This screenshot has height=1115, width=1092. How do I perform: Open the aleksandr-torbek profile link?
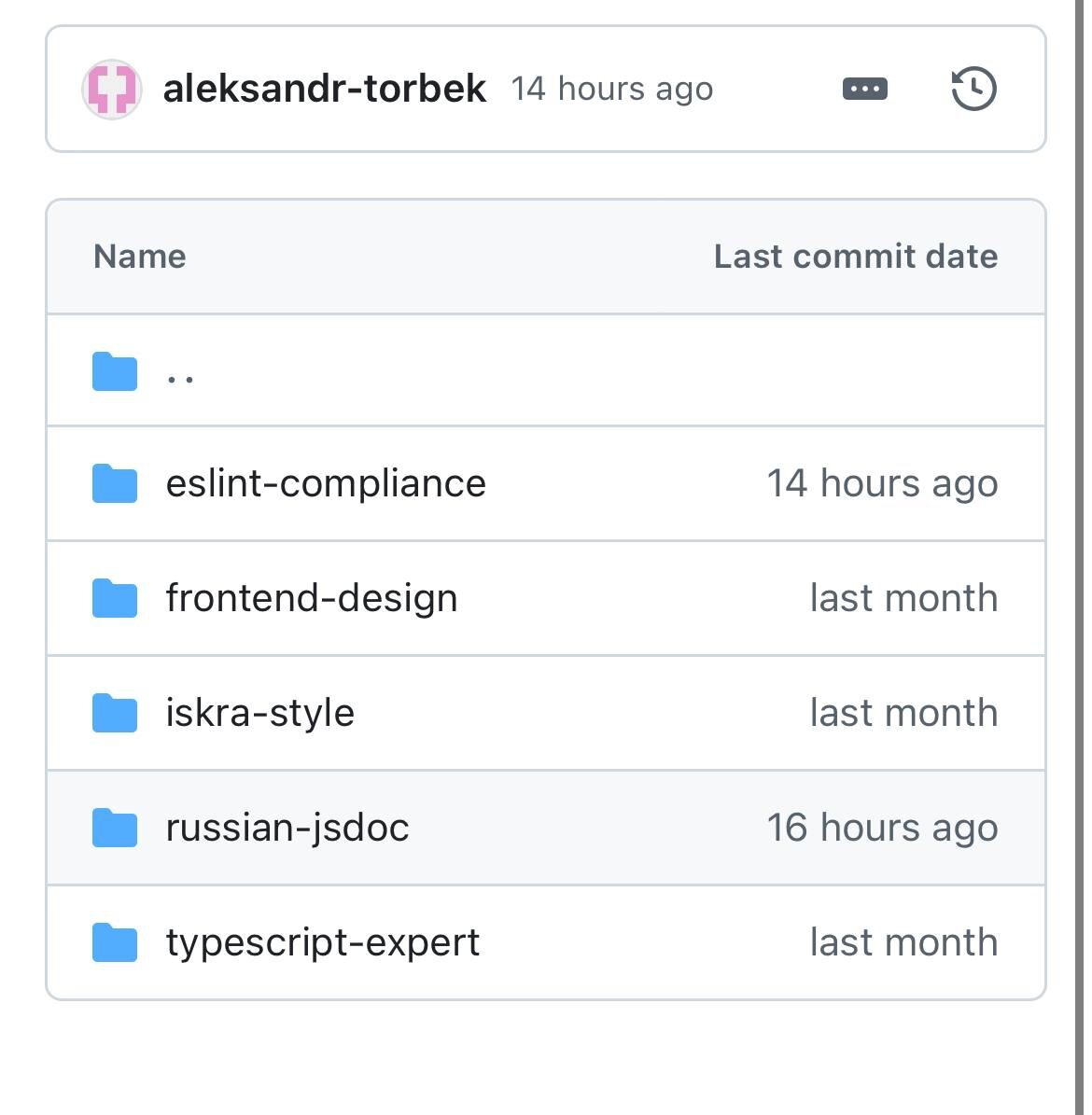pos(324,89)
